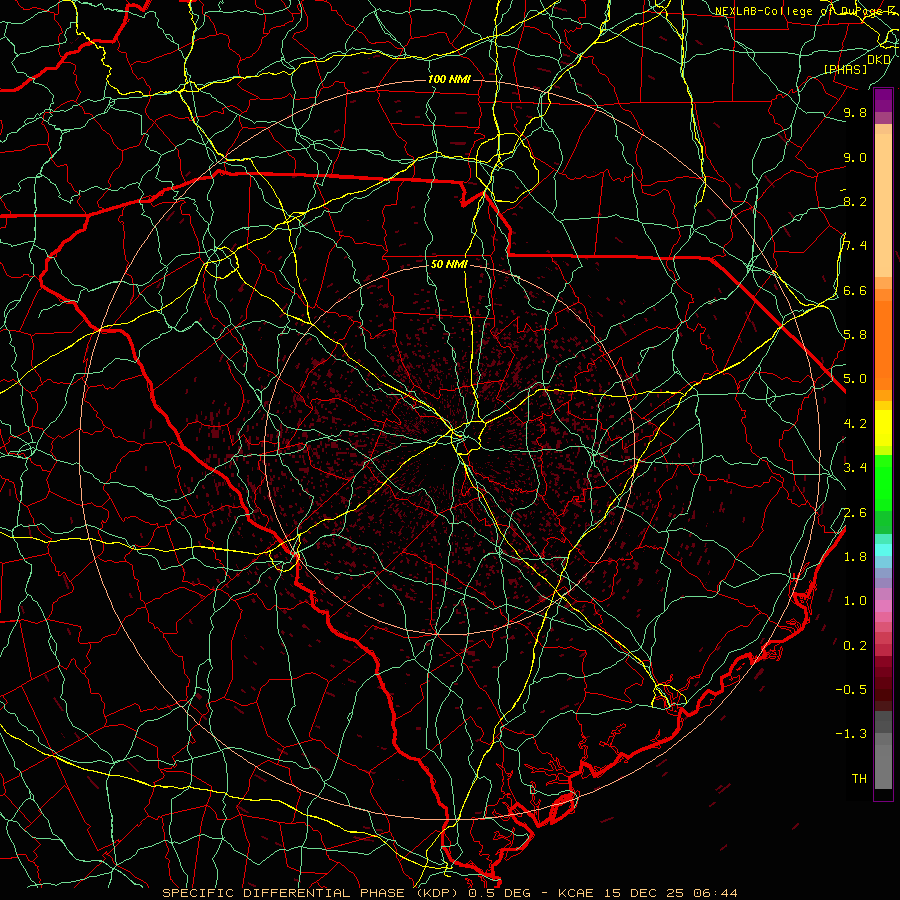Select the 1.0 value on the scale
Screen dimensions: 900x900
(x=855, y=601)
